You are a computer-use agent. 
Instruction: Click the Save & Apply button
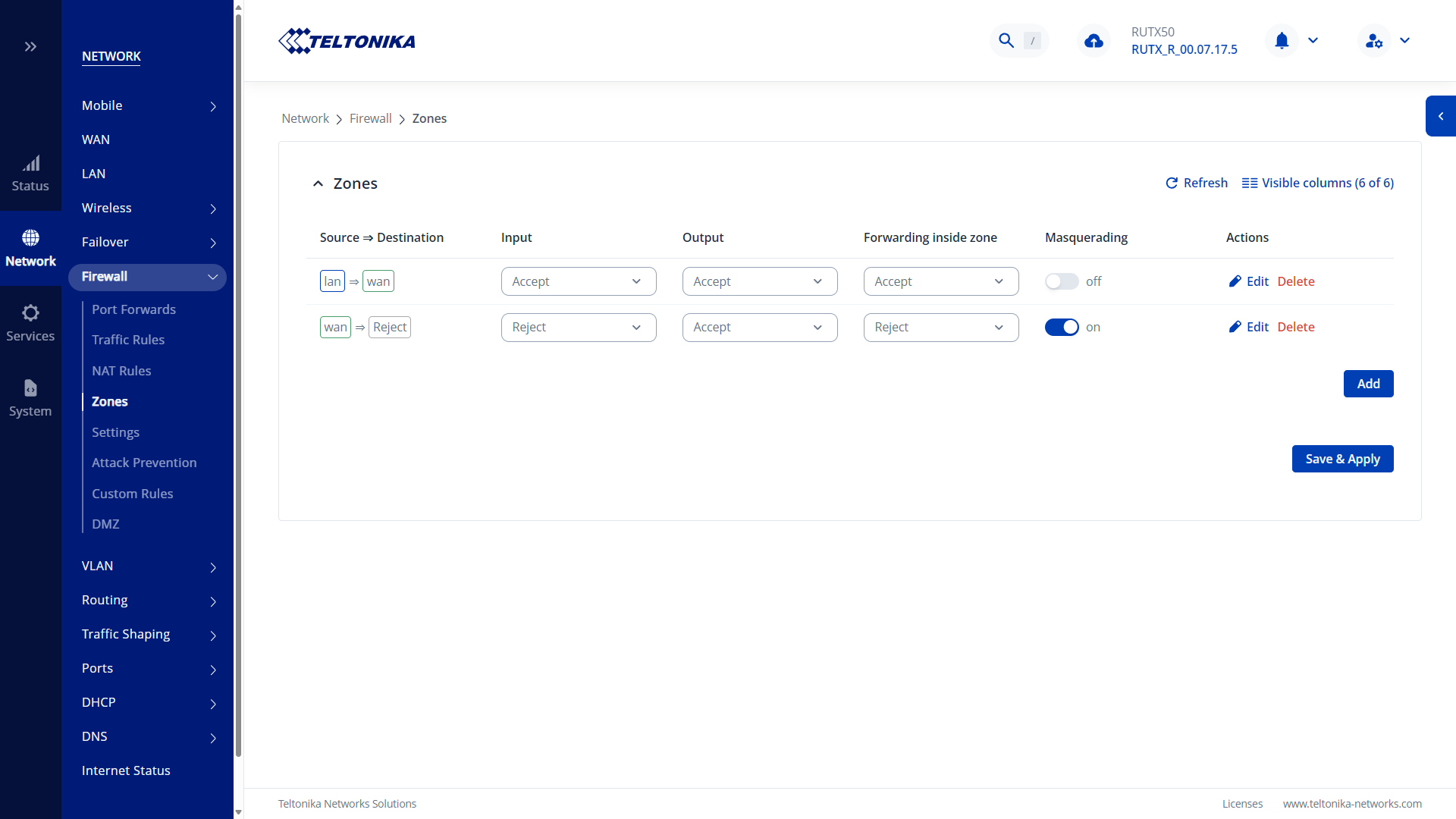[1342, 459]
